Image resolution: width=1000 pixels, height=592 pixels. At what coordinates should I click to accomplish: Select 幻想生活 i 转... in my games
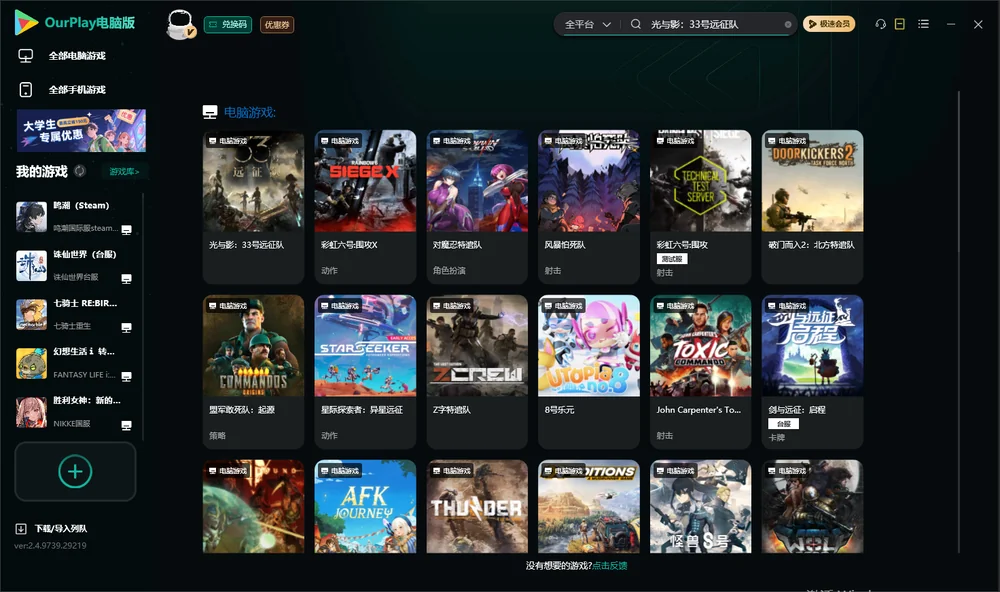pyautogui.click(x=75, y=363)
